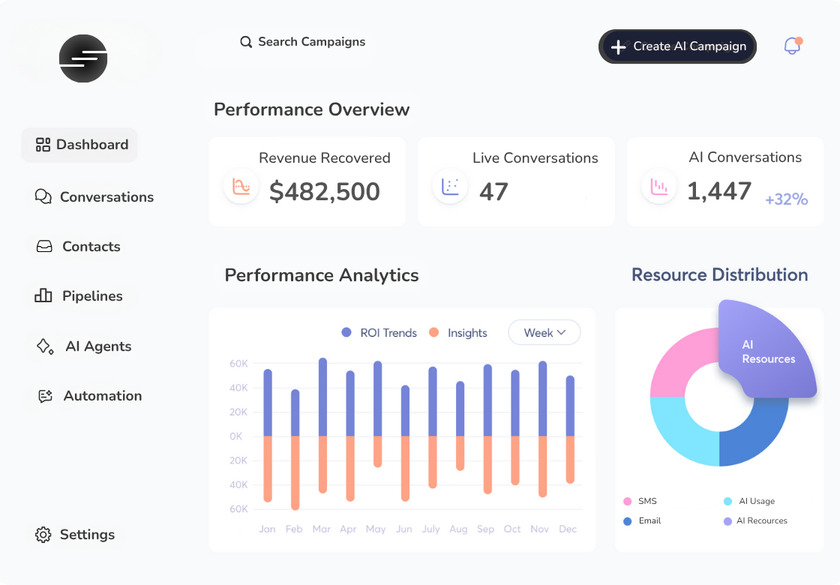Click the upper 60K axis label
This screenshot has width=840, height=585.
[x=238, y=364]
